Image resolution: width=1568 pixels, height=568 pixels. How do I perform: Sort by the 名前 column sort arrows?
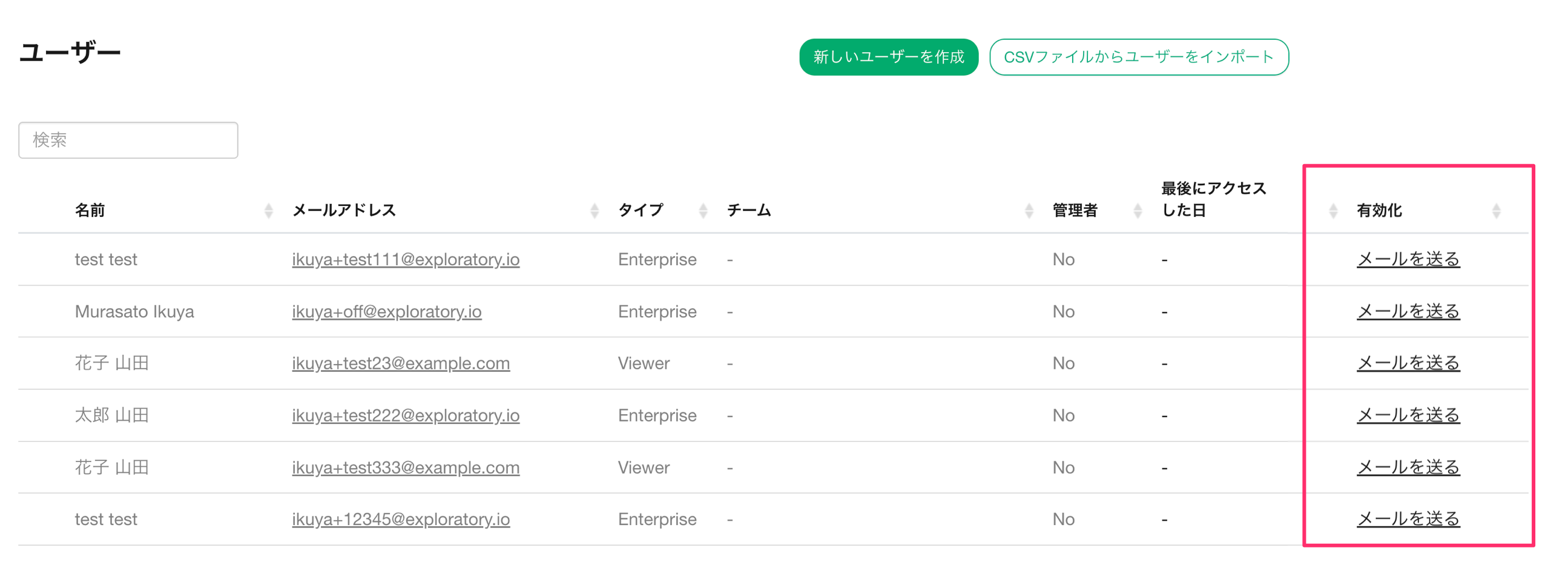[x=268, y=211]
